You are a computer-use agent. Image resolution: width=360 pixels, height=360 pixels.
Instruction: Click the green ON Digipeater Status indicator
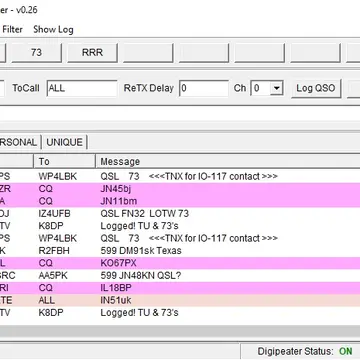click(x=346, y=351)
